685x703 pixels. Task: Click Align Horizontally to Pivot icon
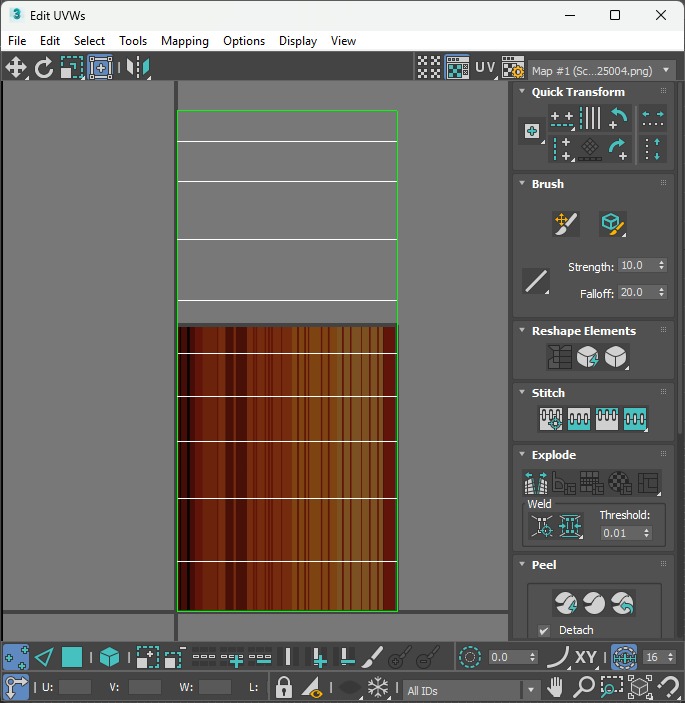[x=562, y=119]
